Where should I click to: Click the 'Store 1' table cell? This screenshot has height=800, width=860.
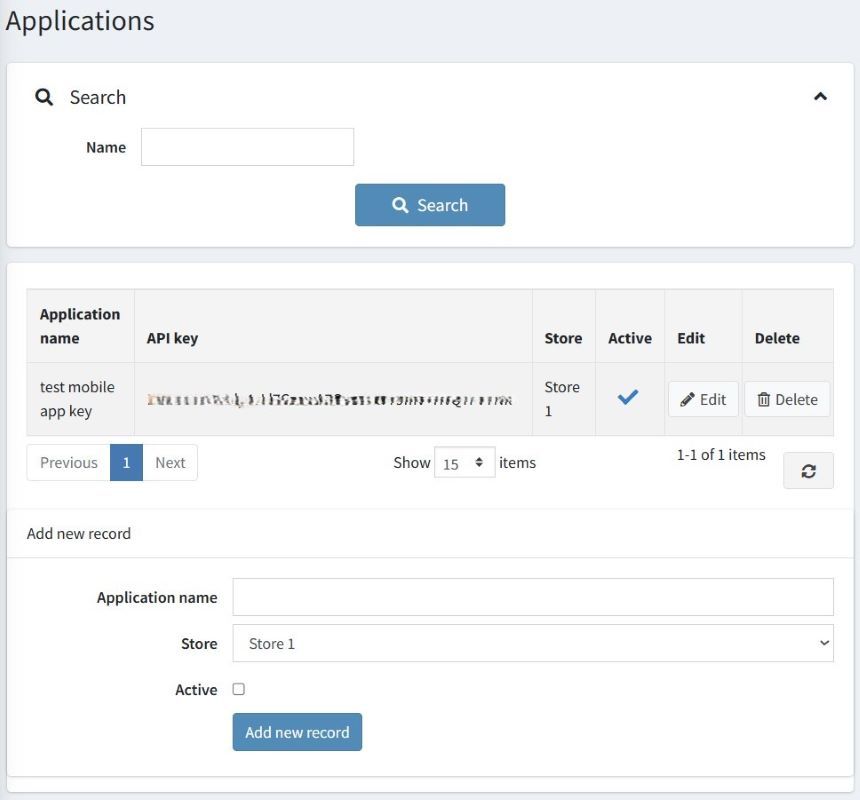pos(562,399)
